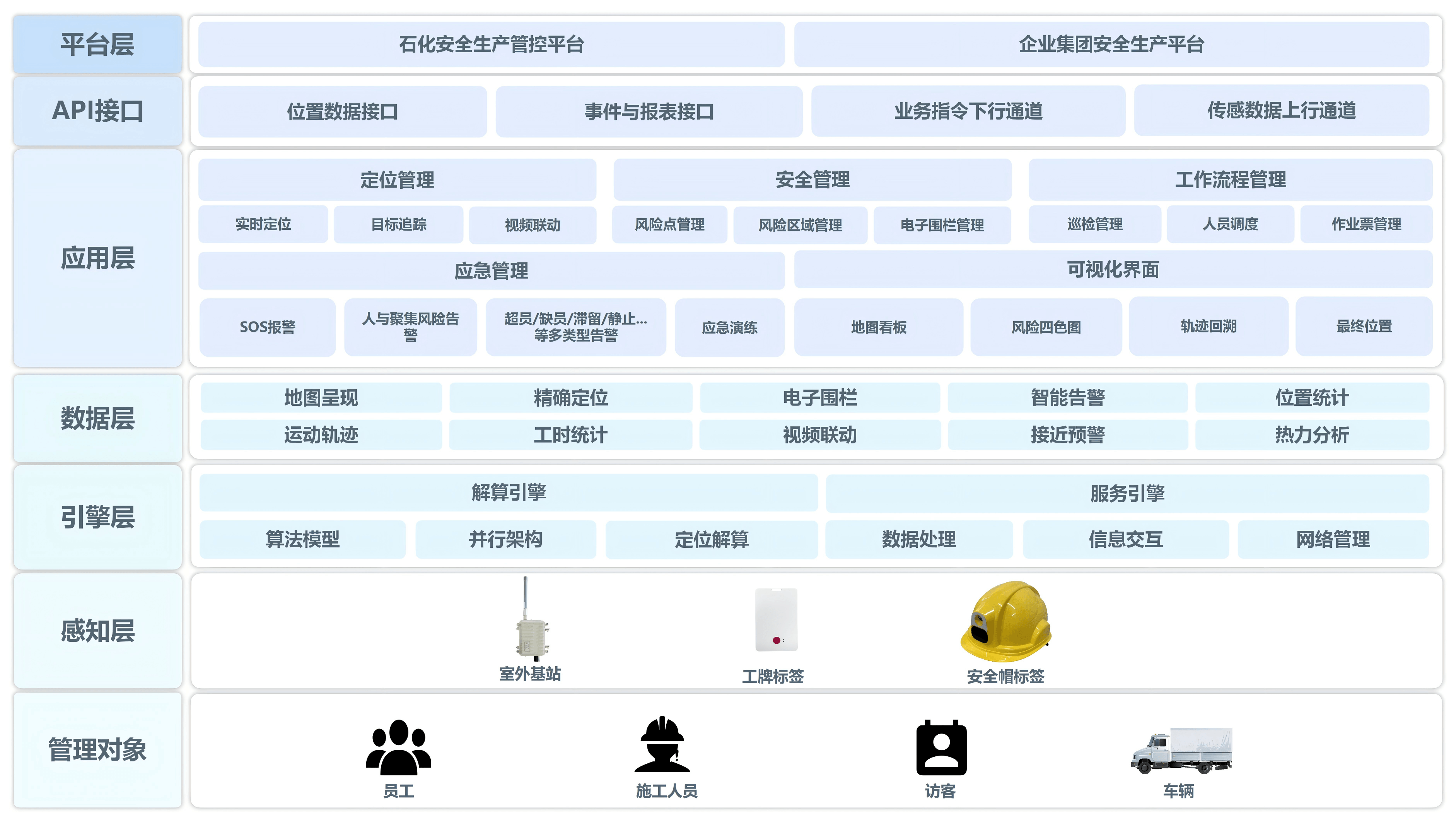The image size is (1456, 826).
Task: Click the 解算引擎 header
Action: point(509,493)
